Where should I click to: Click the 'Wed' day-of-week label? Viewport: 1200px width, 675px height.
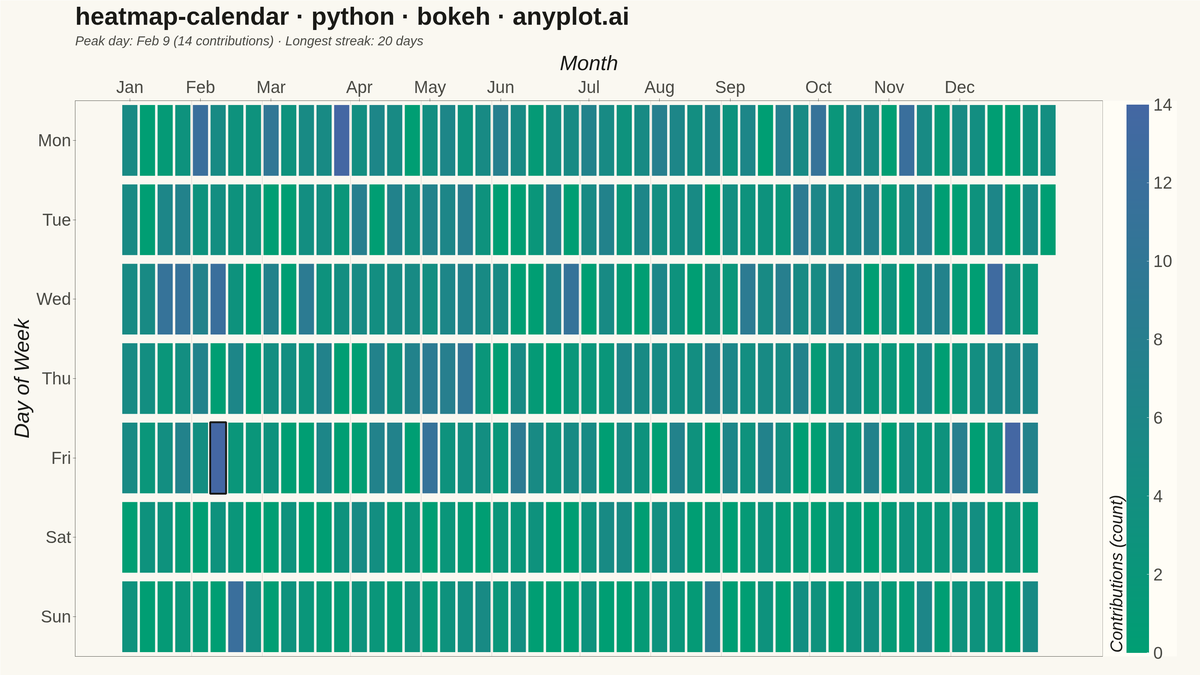(x=54, y=299)
